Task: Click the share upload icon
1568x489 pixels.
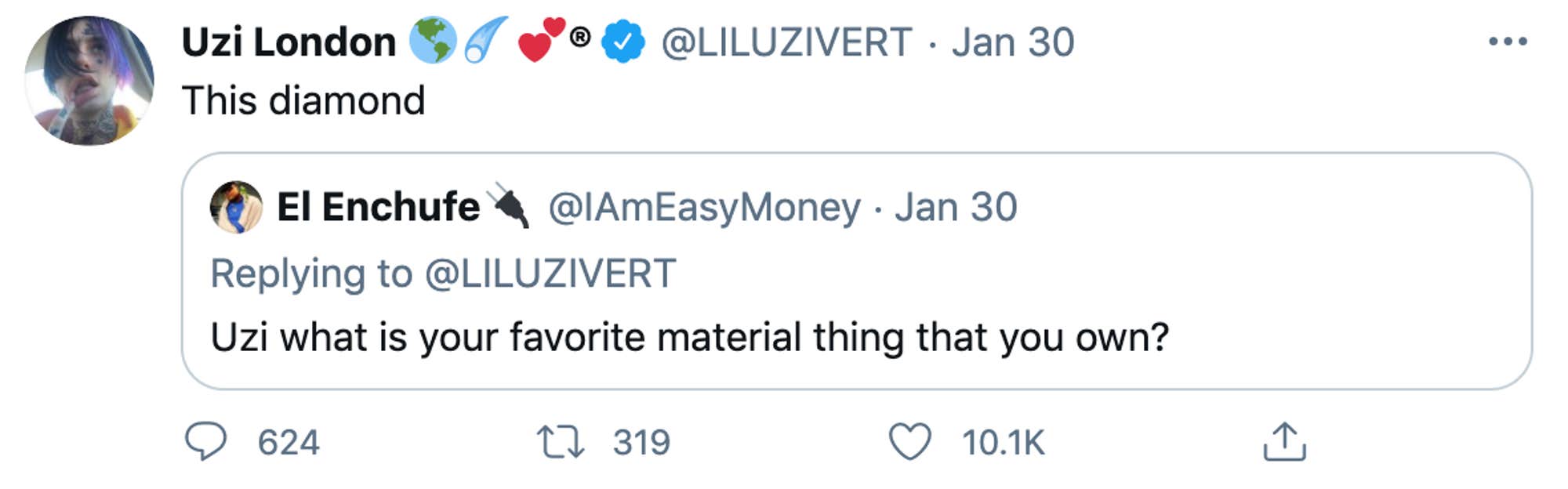Action: tap(1284, 441)
